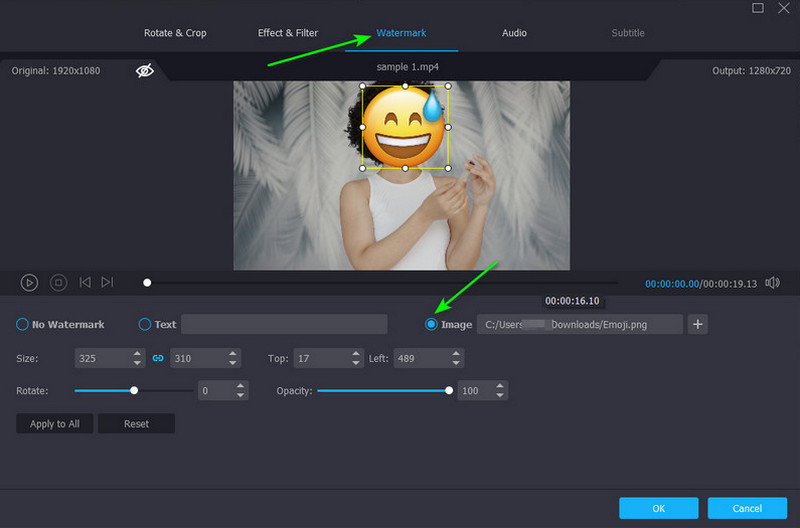Jump to the previous frame
The width and height of the screenshot is (800, 528).
pyautogui.click(x=85, y=283)
